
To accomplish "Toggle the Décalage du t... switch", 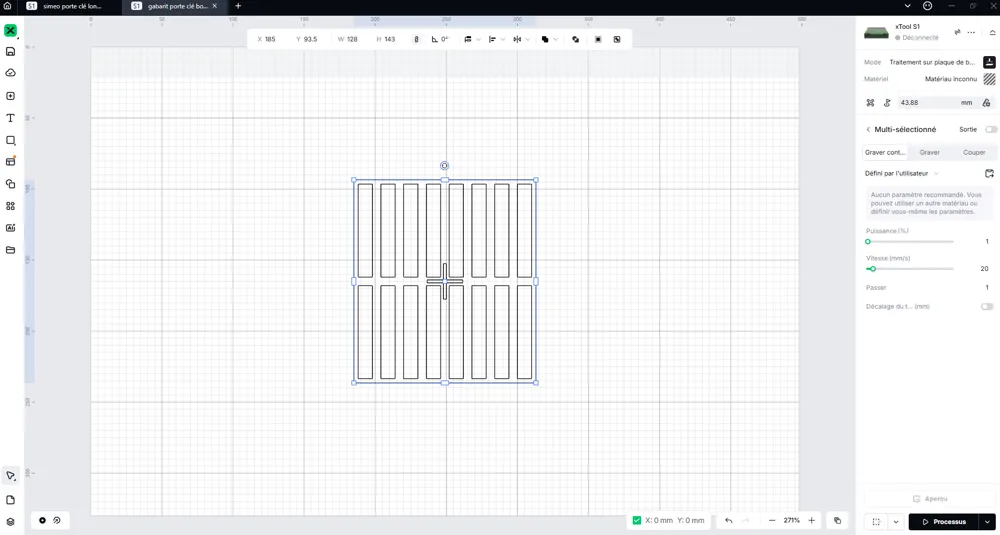I will pyautogui.click(x=987, y=307).
